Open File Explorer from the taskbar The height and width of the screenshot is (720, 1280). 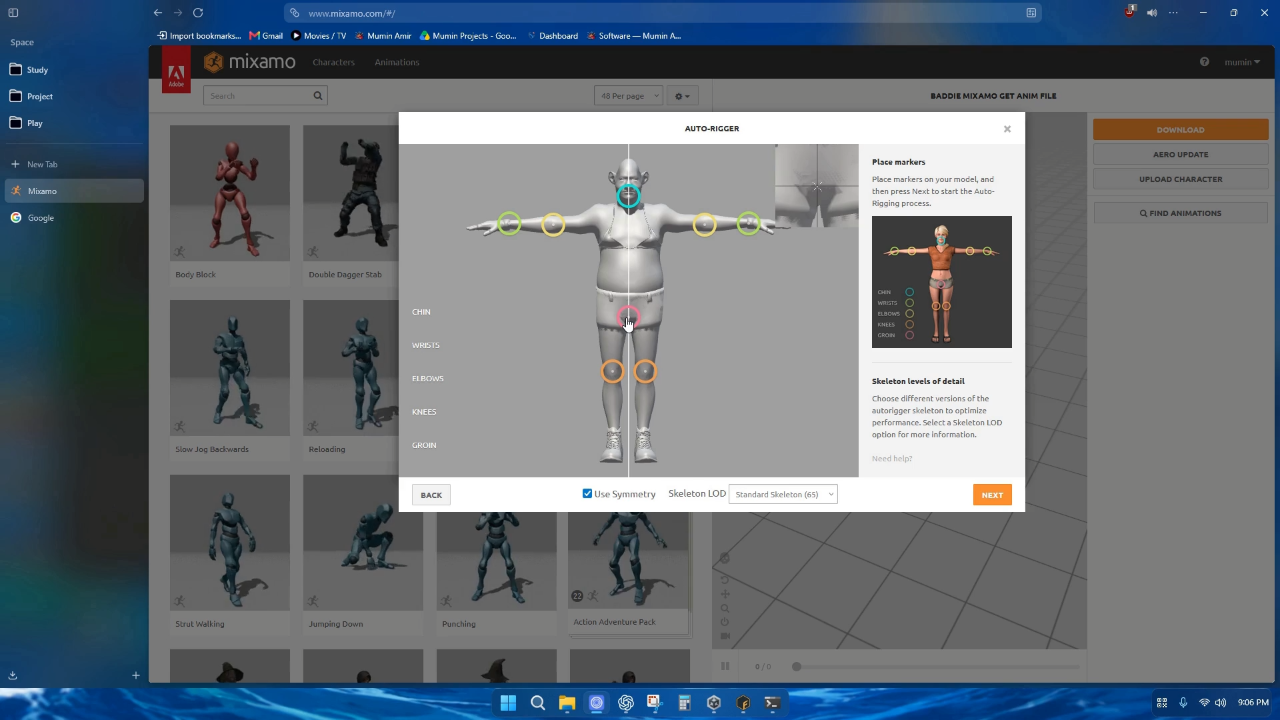click(x=567, y=703)
